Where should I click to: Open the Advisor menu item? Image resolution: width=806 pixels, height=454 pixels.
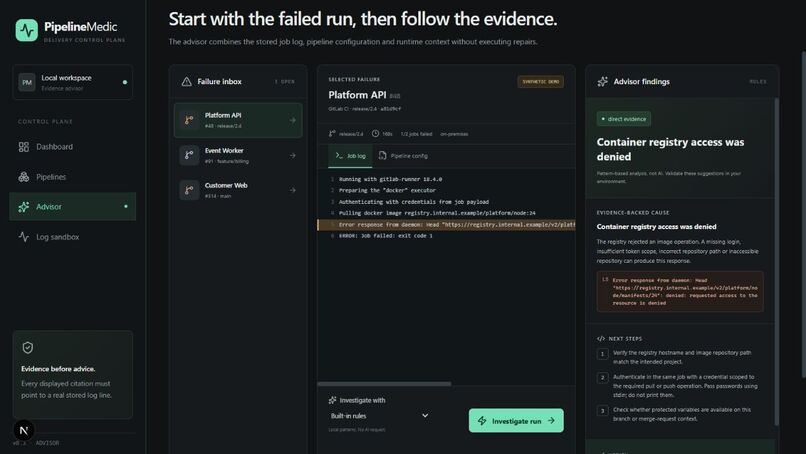pos(72,207)
